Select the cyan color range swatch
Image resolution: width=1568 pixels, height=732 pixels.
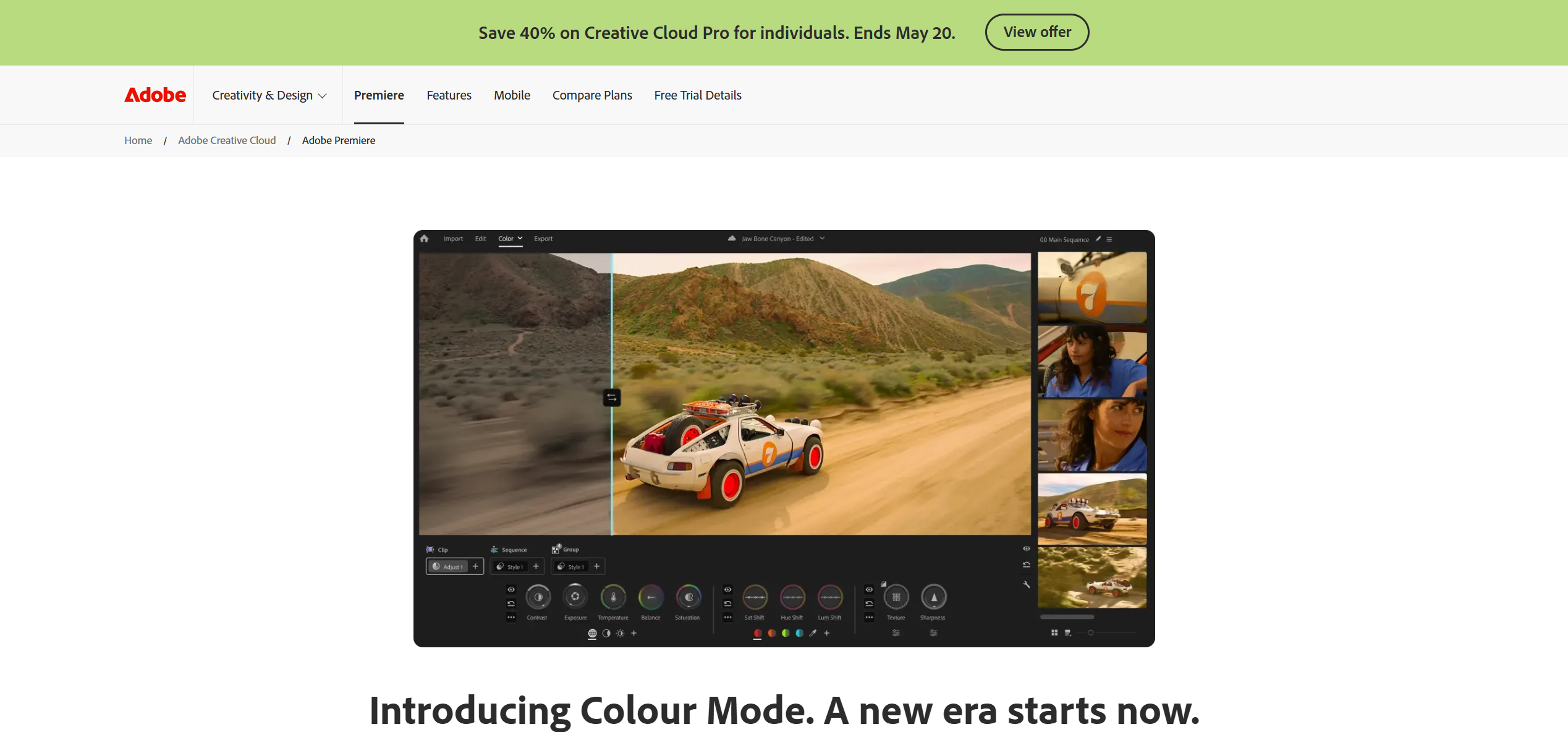799,633
